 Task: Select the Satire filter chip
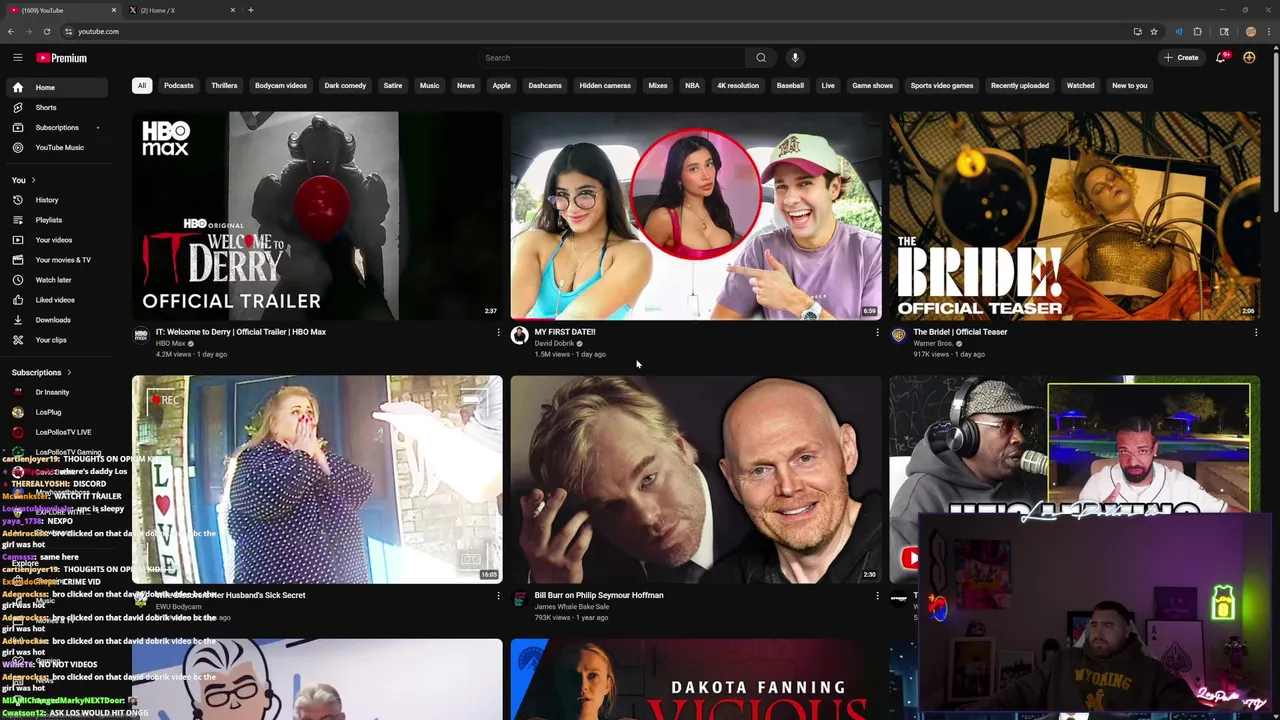coord(393,85)
